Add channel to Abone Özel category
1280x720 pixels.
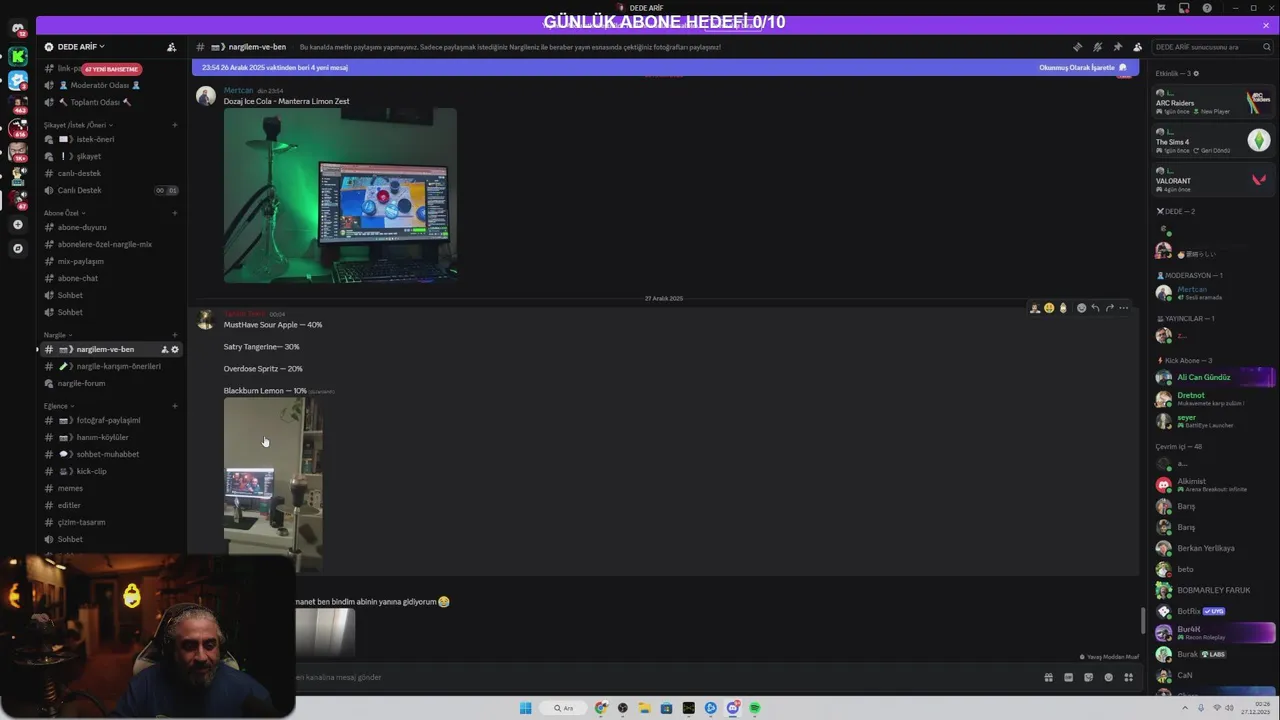coord(175,213)
